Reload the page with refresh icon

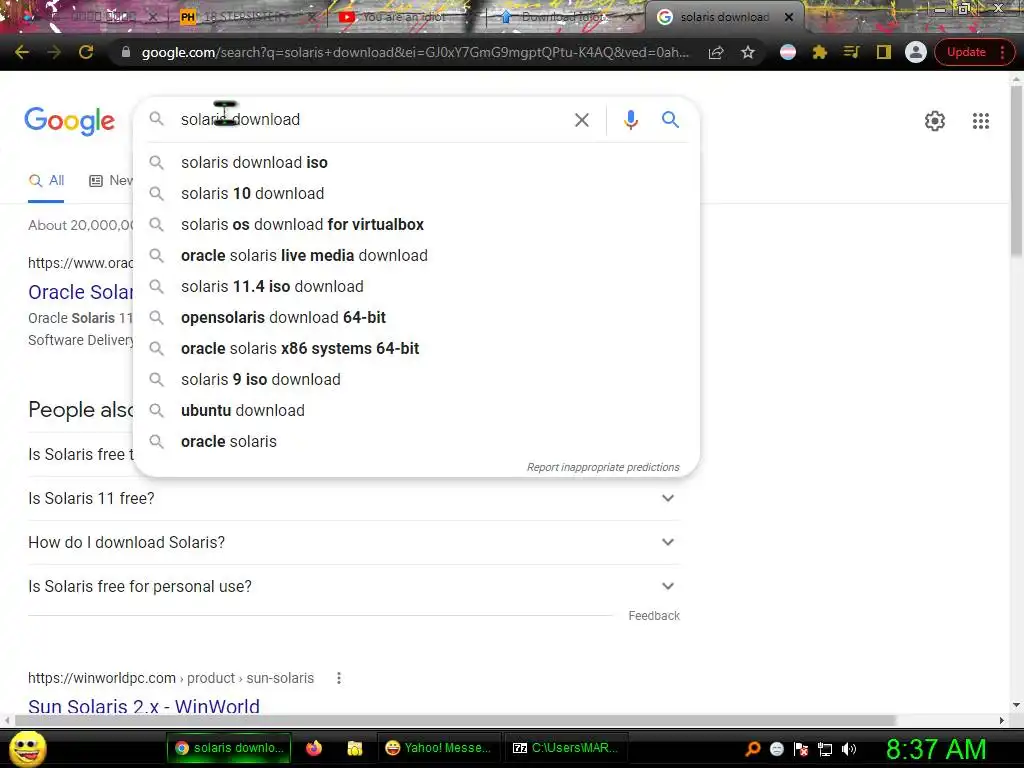coord(86,52)
